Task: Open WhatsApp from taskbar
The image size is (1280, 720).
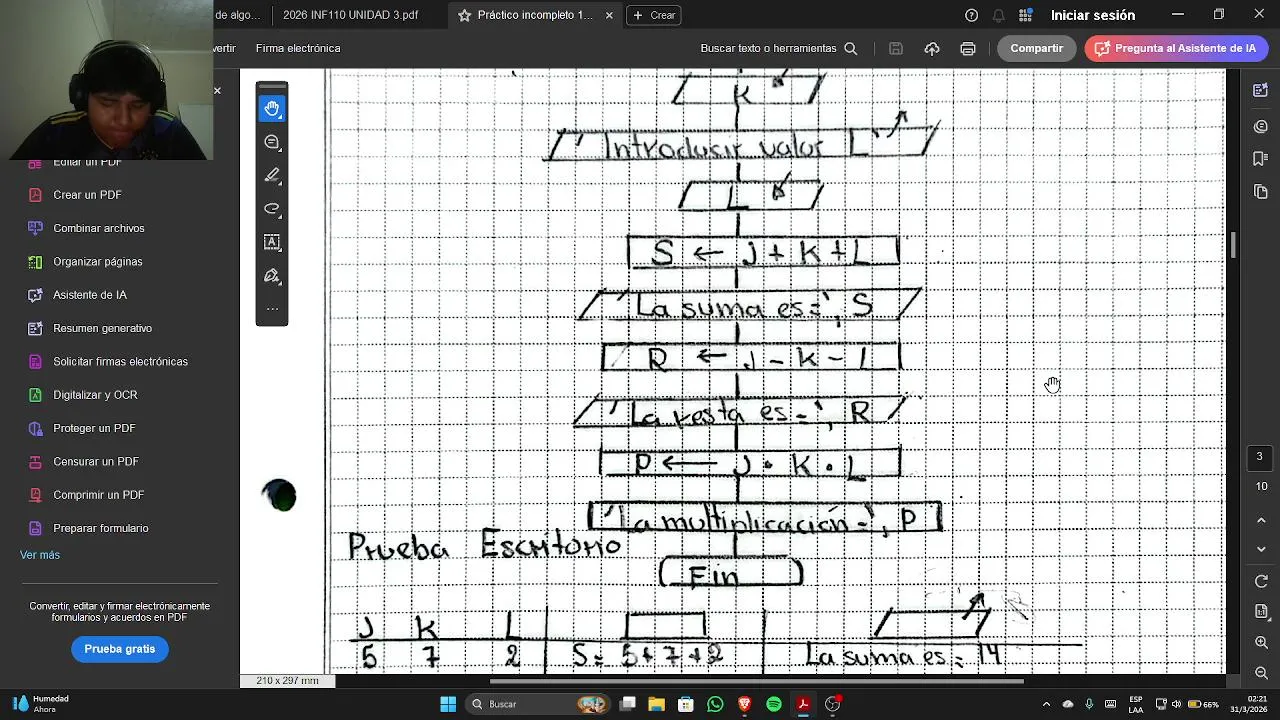Action: [x=715, y=704]
